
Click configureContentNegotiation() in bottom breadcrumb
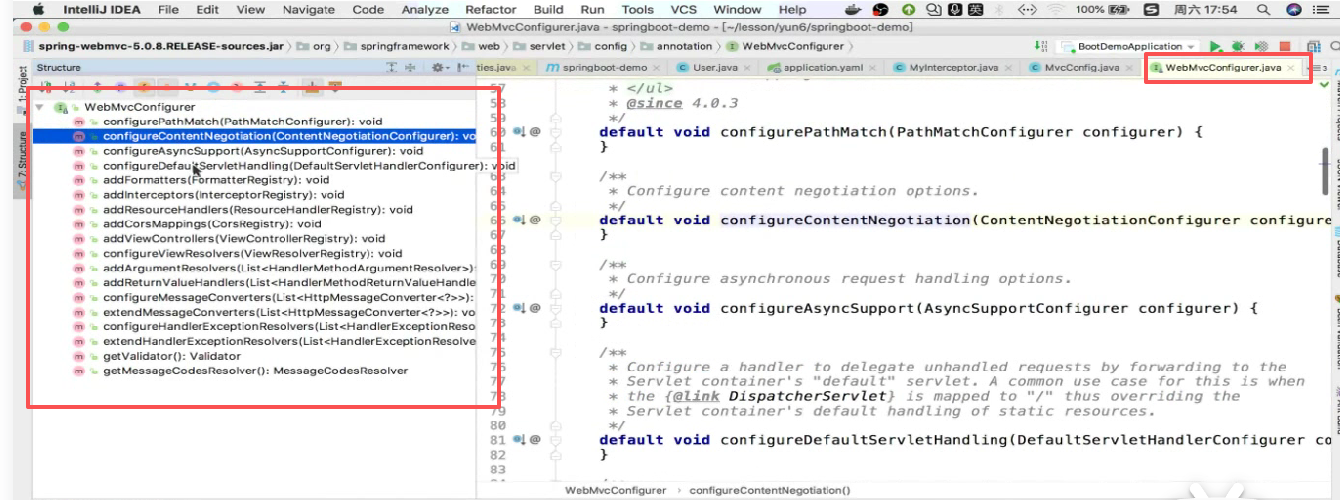tap(770, 490)
